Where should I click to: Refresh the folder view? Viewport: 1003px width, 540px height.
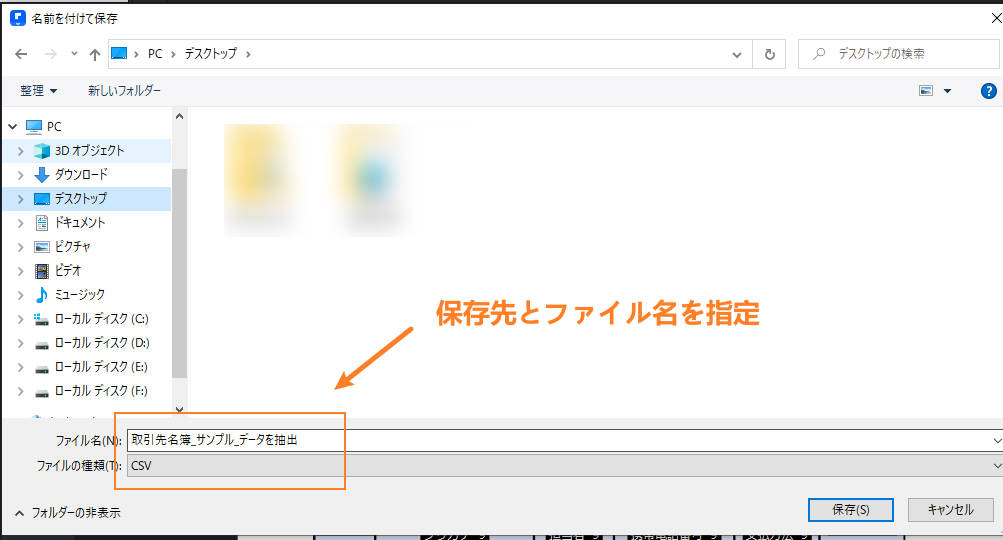pos(770,54)
